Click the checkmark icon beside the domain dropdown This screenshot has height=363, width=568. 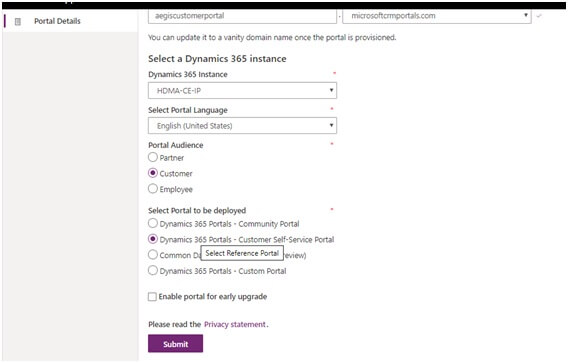coord(539,16)
